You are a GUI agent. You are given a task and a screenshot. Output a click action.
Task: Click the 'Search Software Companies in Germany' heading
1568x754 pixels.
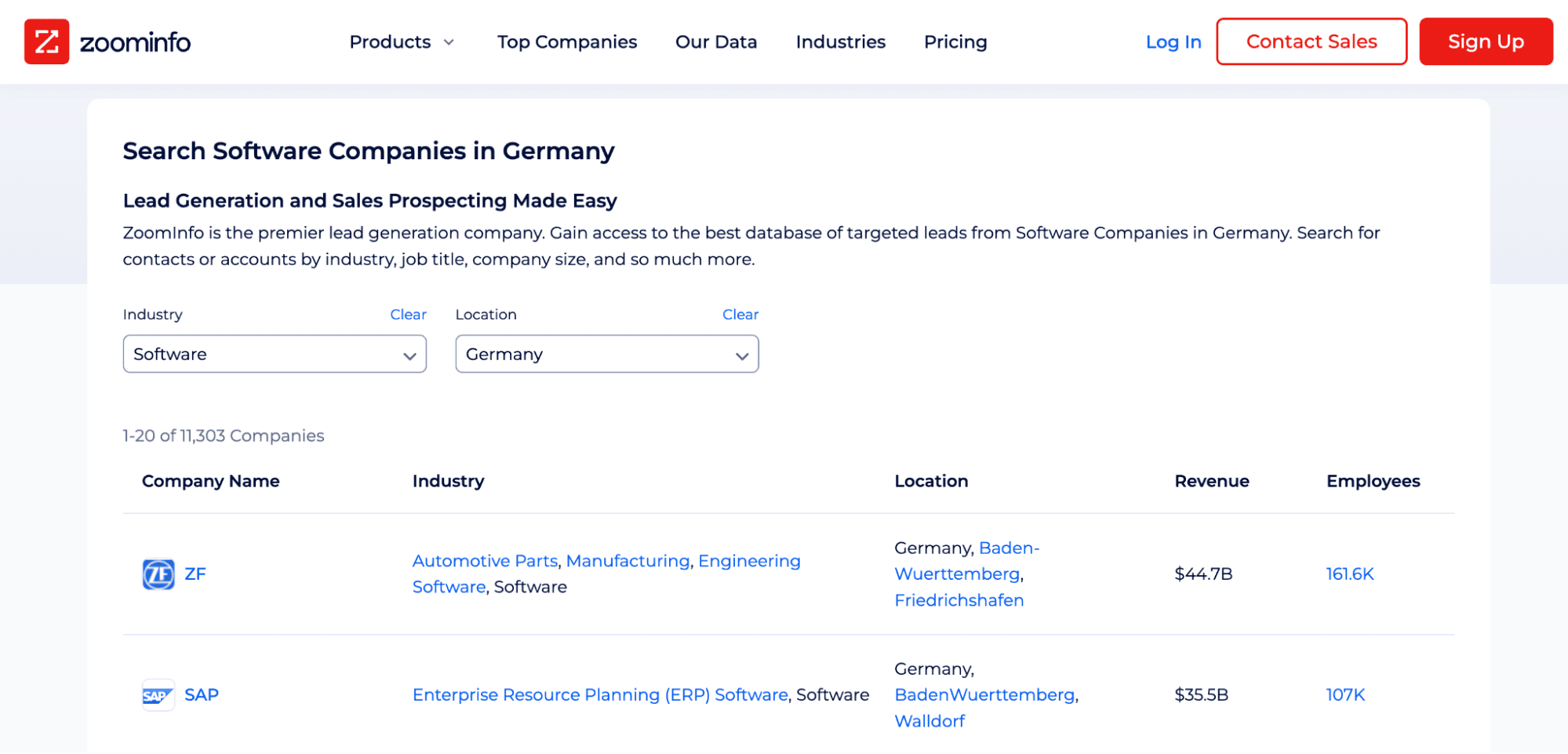click(369, 151)
